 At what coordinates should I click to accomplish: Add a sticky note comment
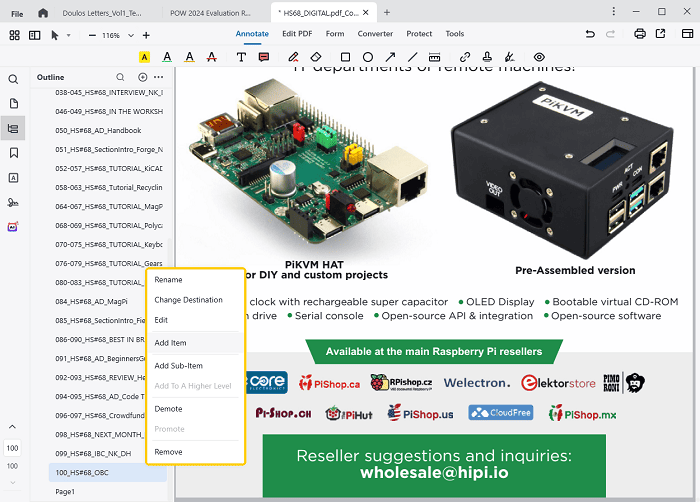click(x=264, y=57)
